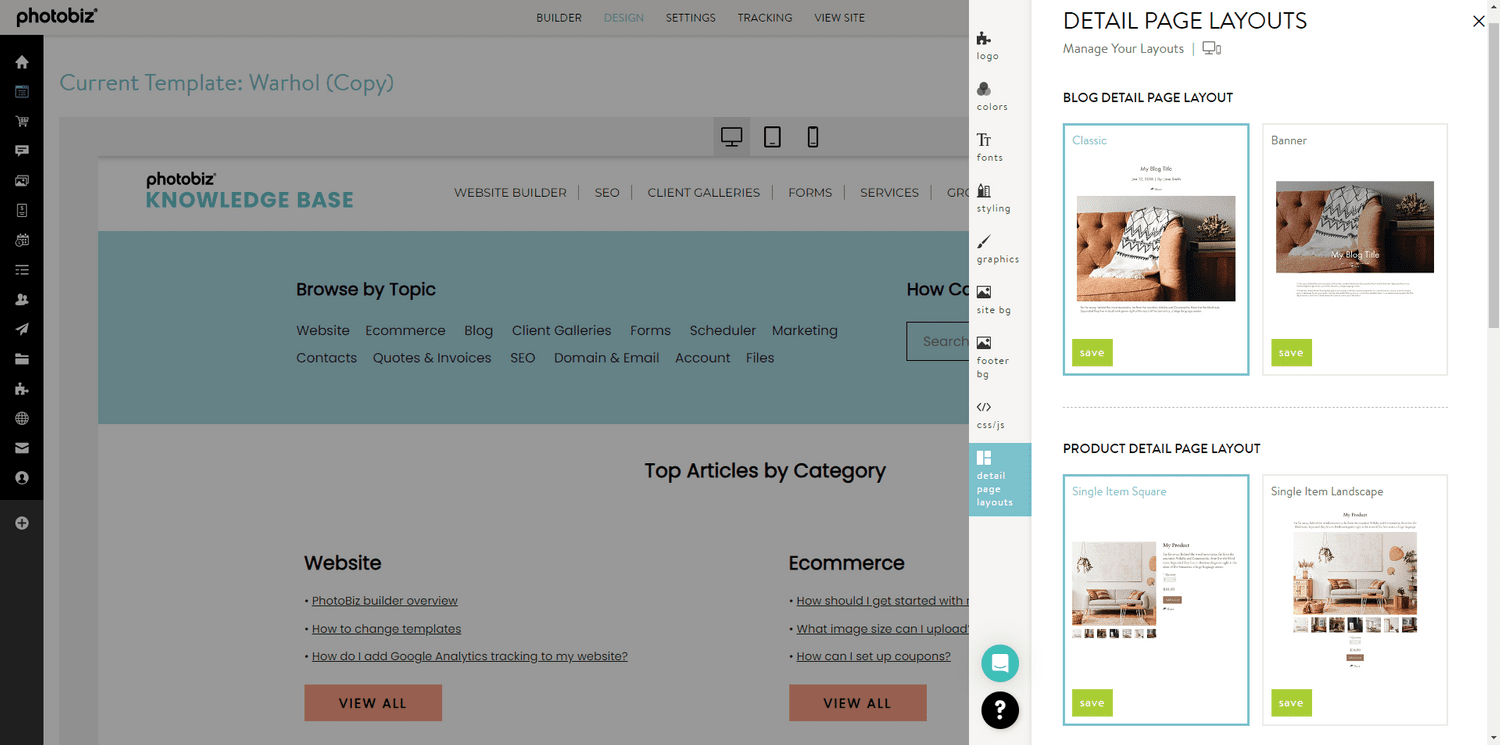Switch to the TRACKING tab
This screenshot has width=1500, height=745.
[765, 17]
